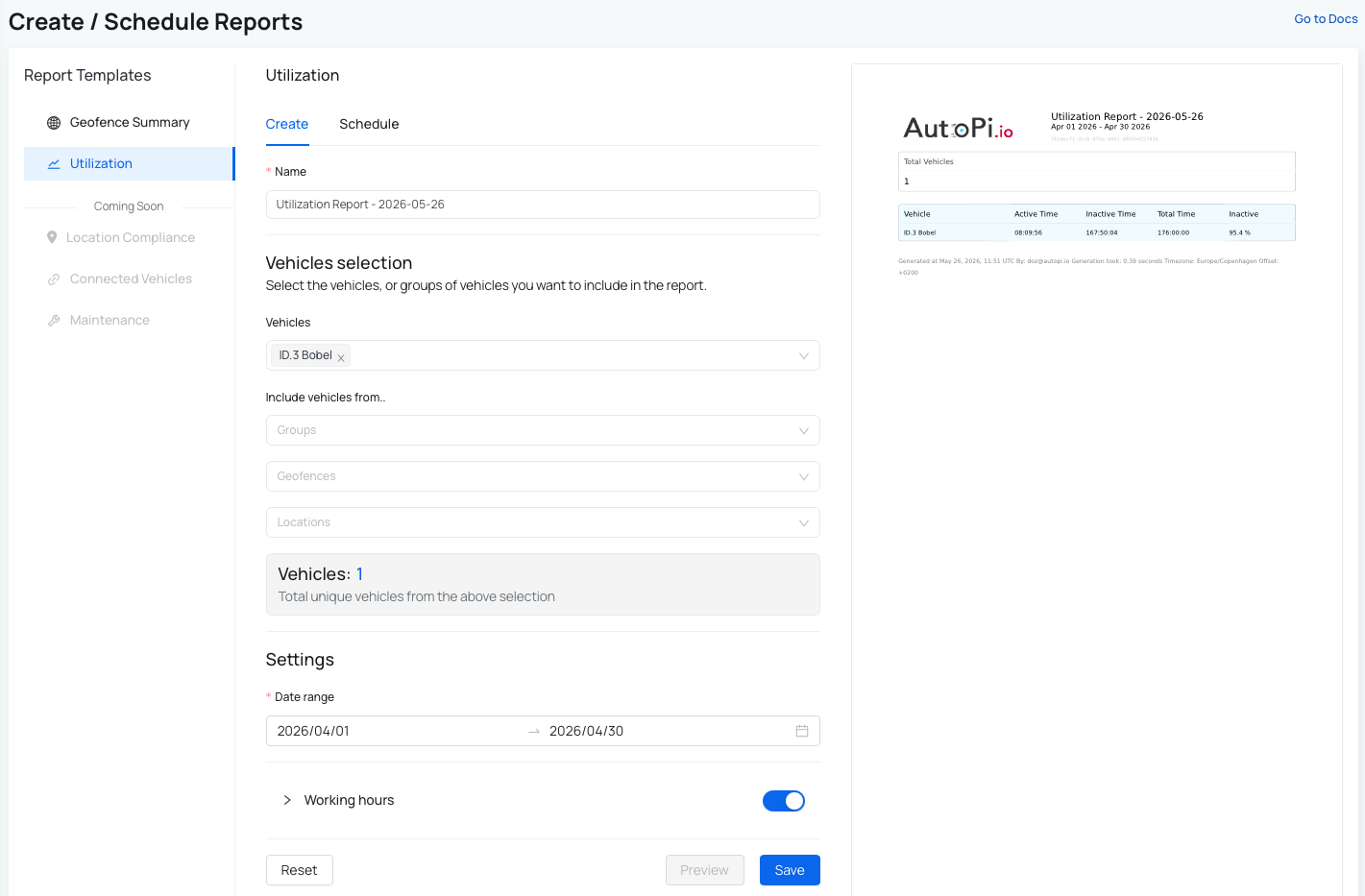Screen dimensions: 1365x896
Task: Click the Vehicles count number 1
Action: (x=359, y=574)
